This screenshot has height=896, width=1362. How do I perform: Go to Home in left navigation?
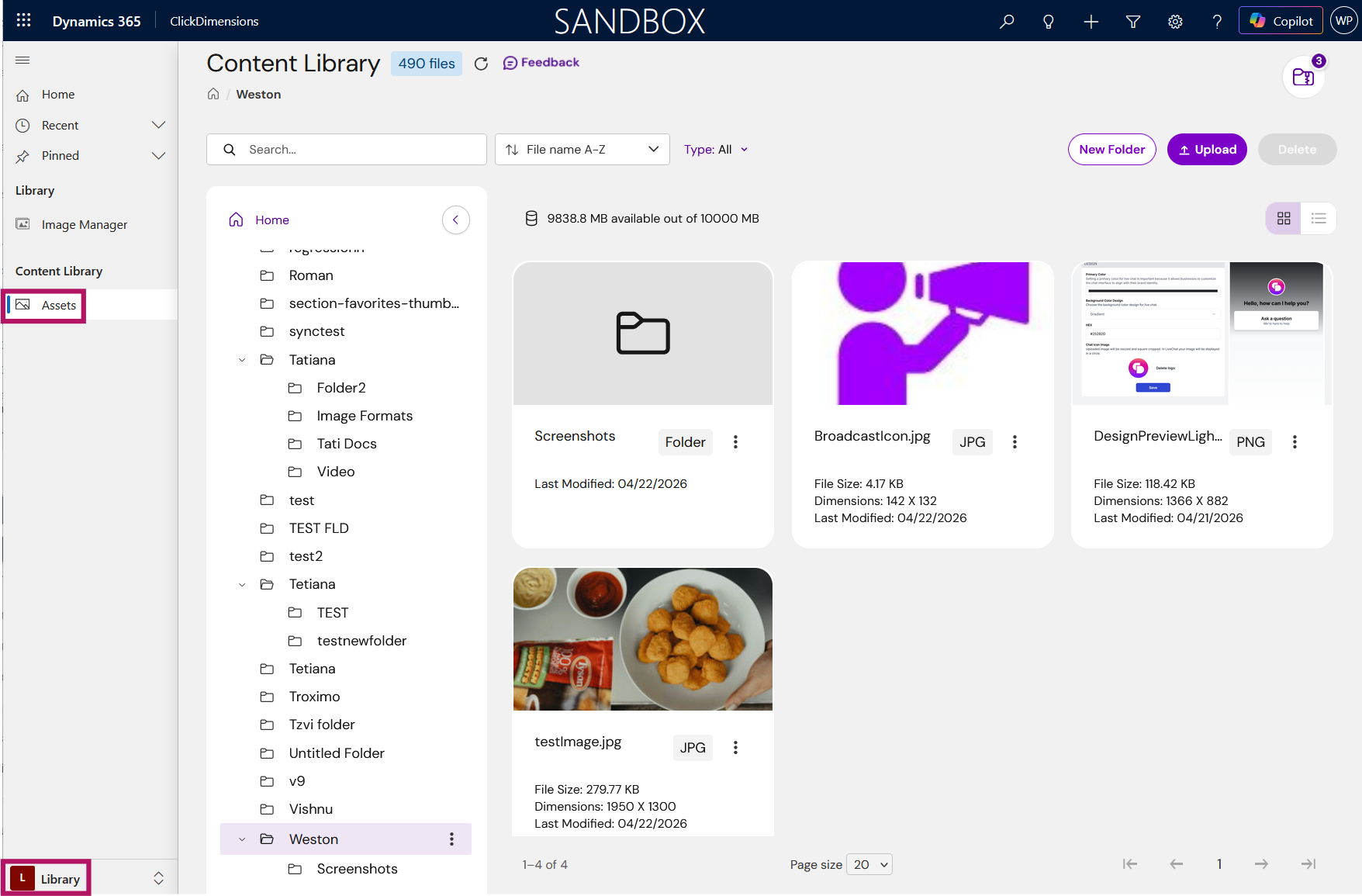click(58, 94)
